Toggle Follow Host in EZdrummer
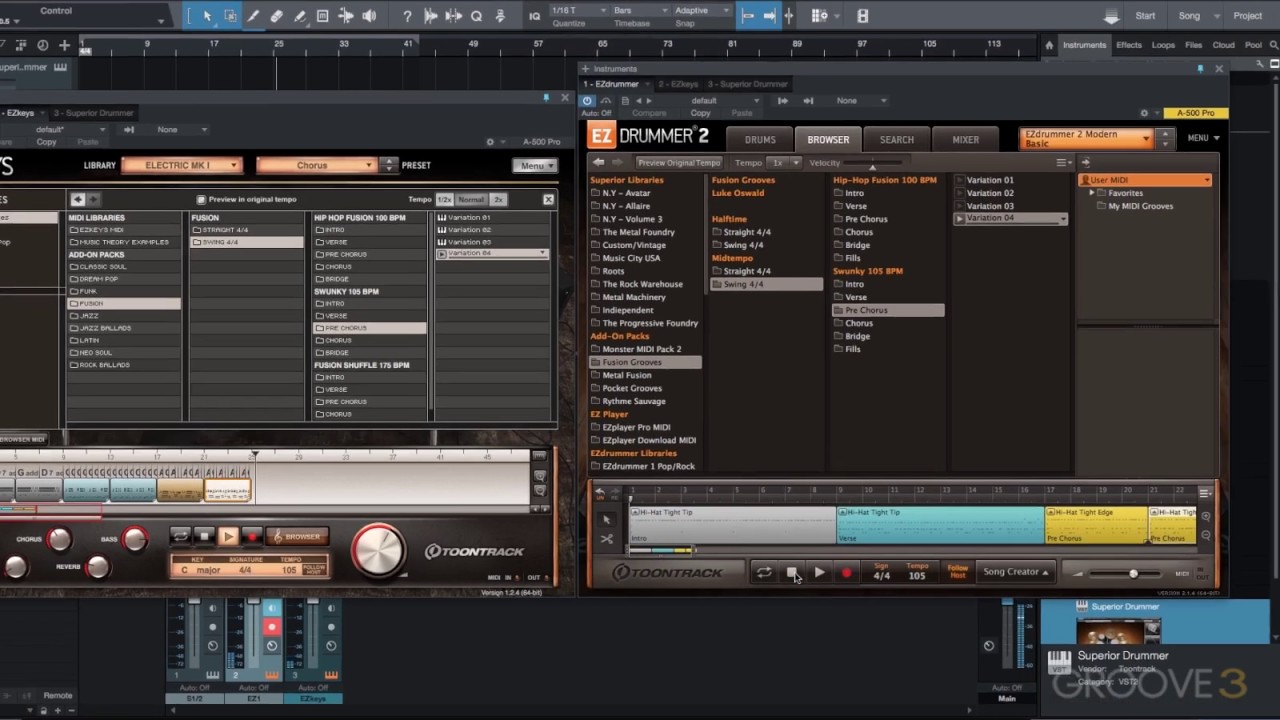This screenshot has width=1280, height=720. [957, 572]
